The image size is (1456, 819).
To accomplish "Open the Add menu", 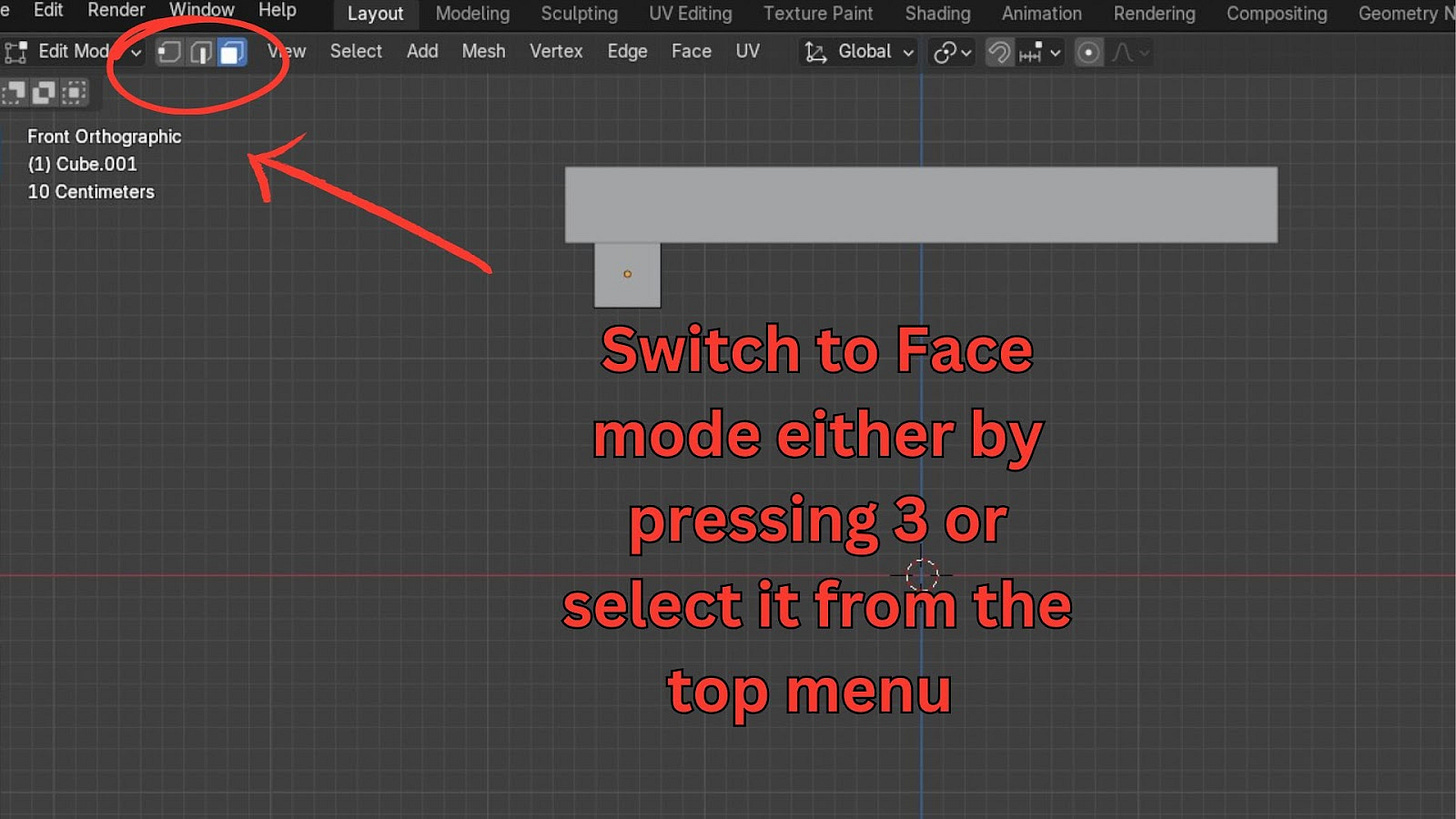I will point(422,51).
